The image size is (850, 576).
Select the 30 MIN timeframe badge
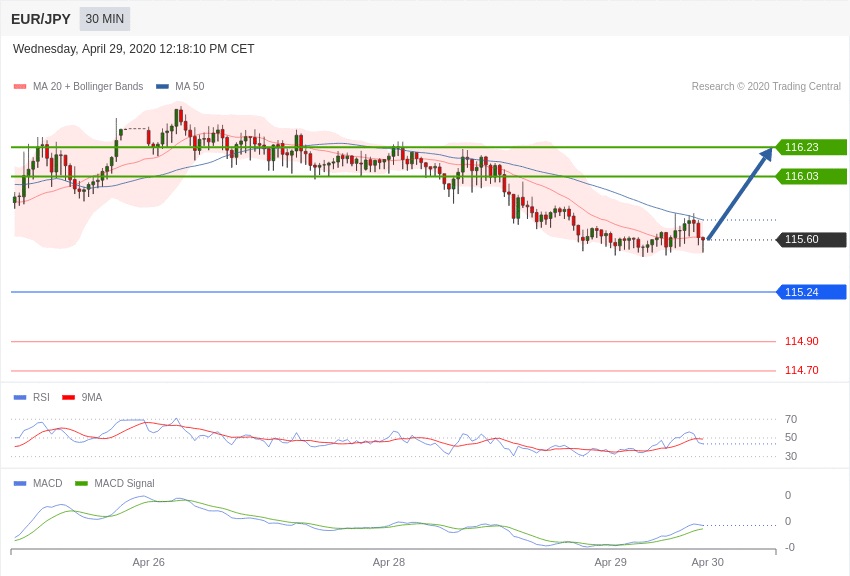[x=105, y=19]
